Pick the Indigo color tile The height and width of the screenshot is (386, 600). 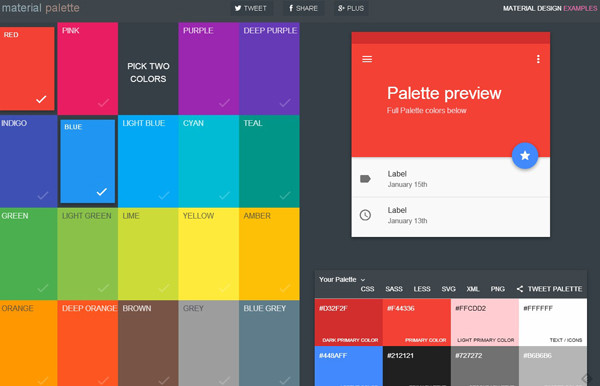click(x=29, y=161)
